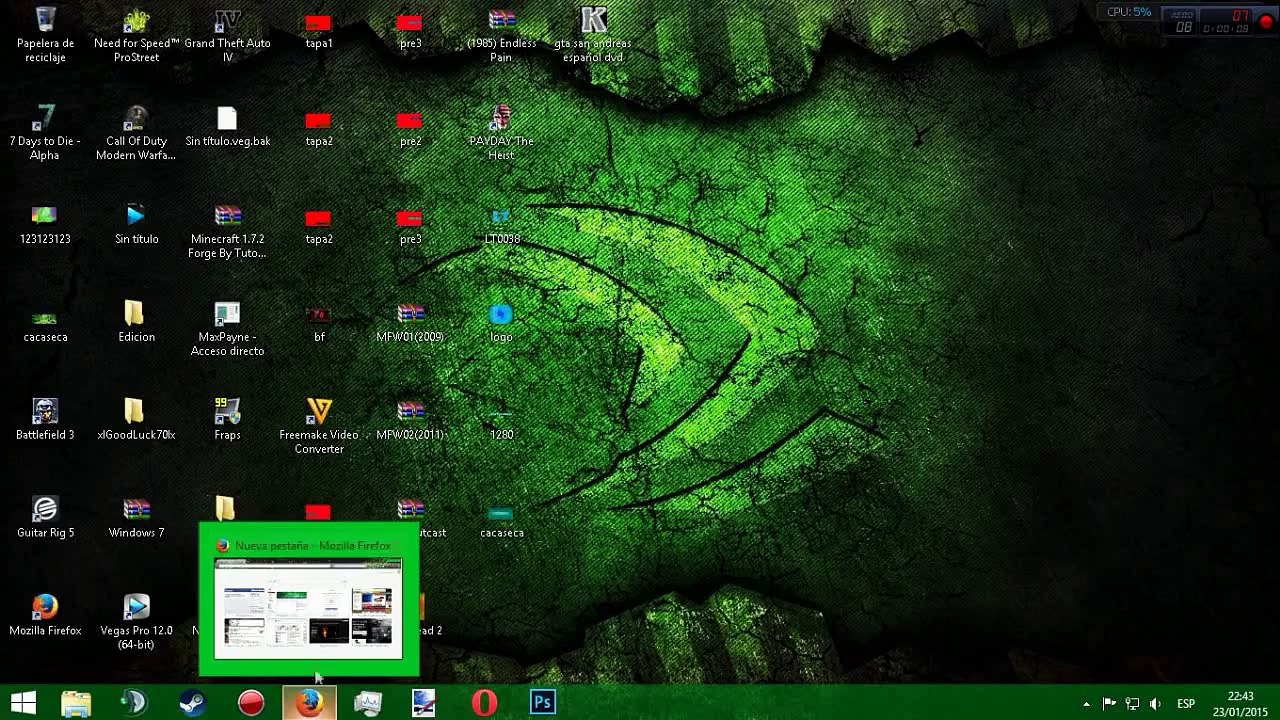This screenshot has height=720, width=1280.
Task: Select the Fraps shortcut
Action: point(228,420)
